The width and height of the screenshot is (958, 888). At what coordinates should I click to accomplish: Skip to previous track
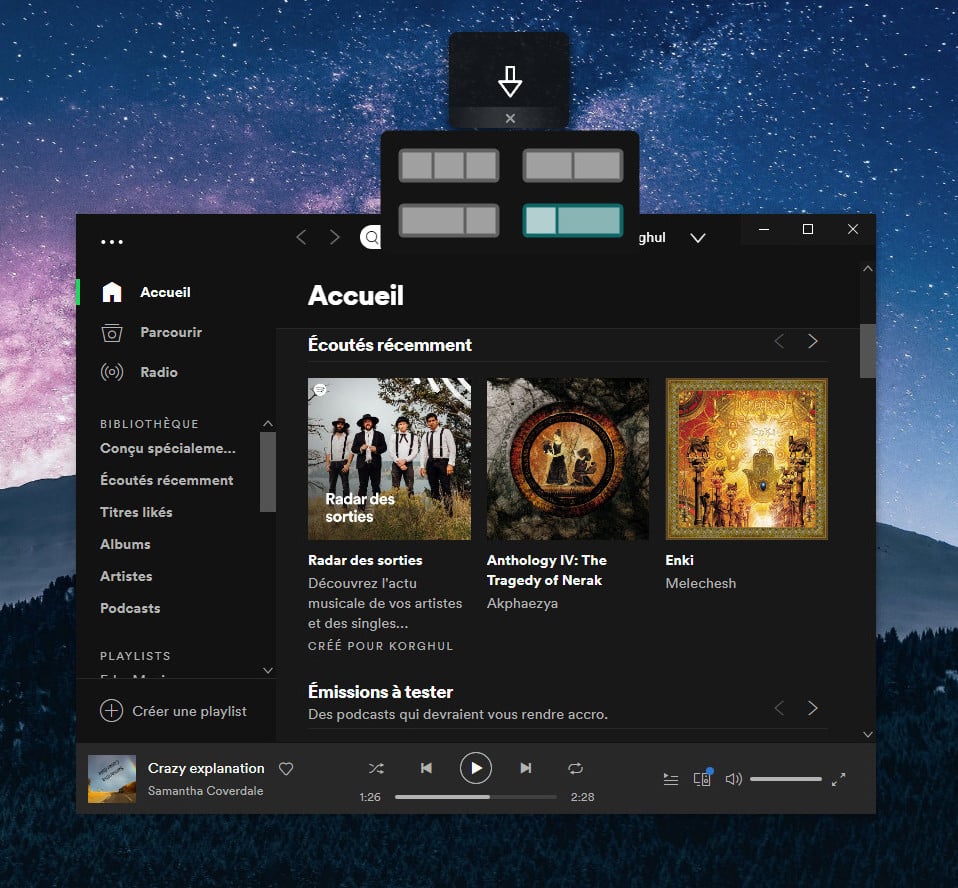426,768
